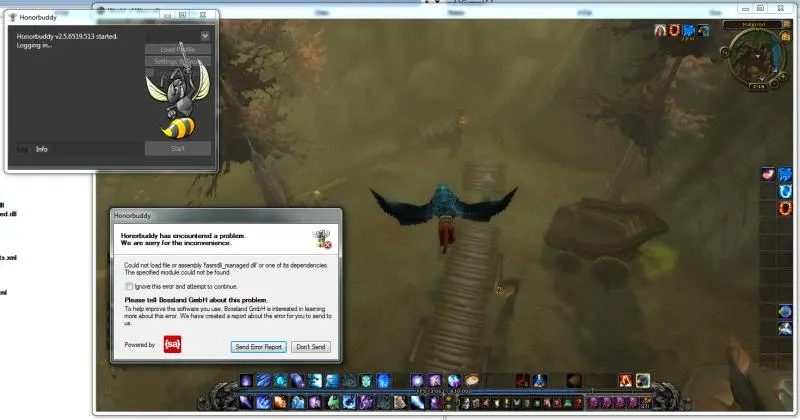800x420 pixels.
Task: Click the red {sa} SmartAssembly logo
Action: click(x=172, y=344)
